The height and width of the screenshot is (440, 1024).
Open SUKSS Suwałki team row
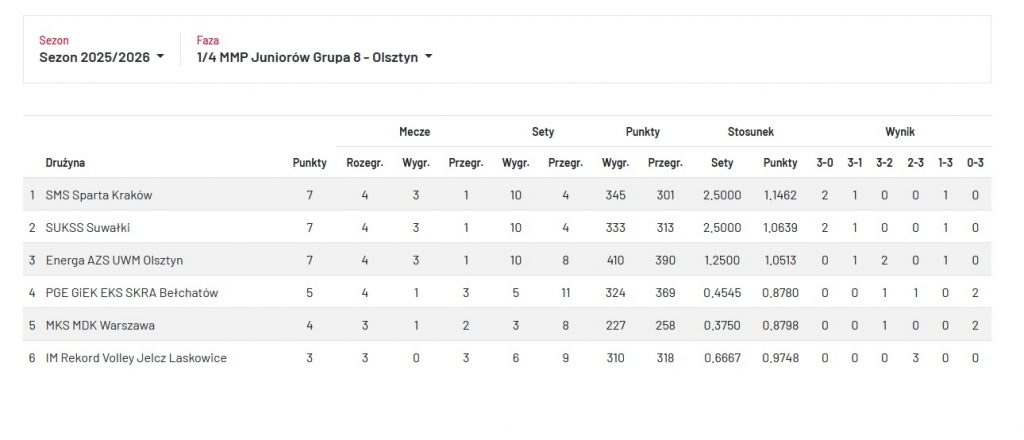pos(88,228)
